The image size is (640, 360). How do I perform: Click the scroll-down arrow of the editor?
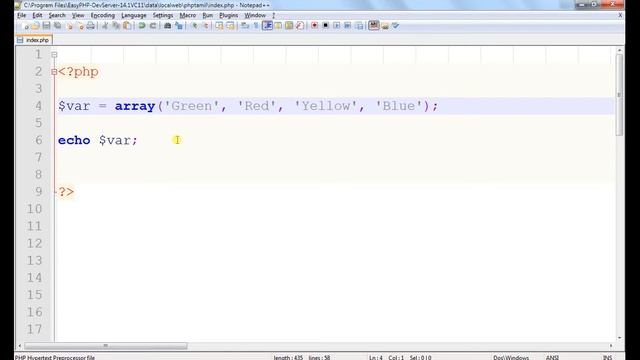(619, 338)
